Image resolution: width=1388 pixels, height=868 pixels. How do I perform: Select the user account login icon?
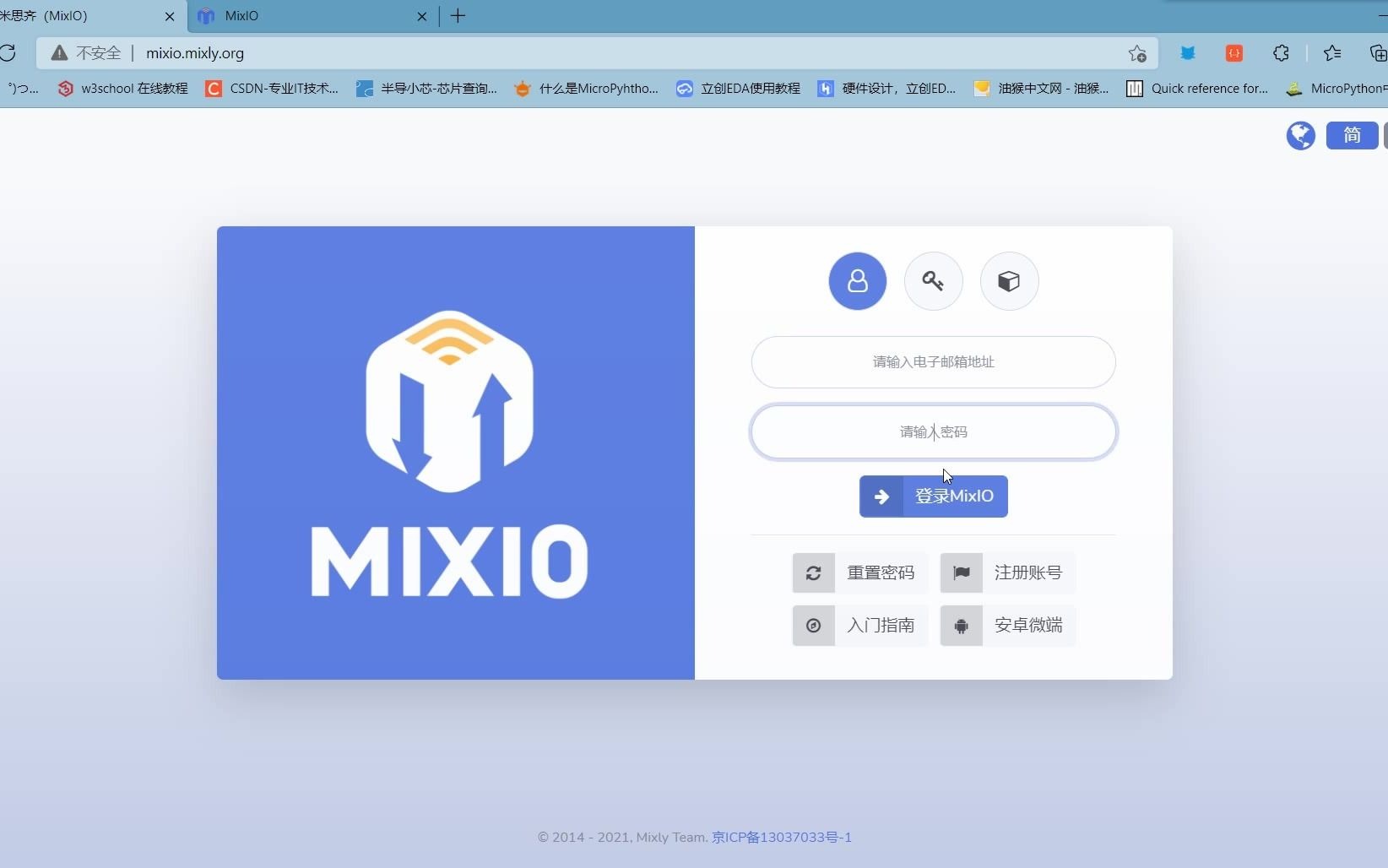[x=857, y=281]
